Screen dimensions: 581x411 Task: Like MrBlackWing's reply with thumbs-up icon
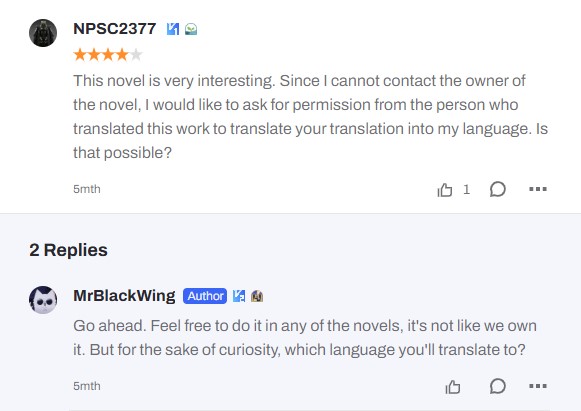(453, 387)
